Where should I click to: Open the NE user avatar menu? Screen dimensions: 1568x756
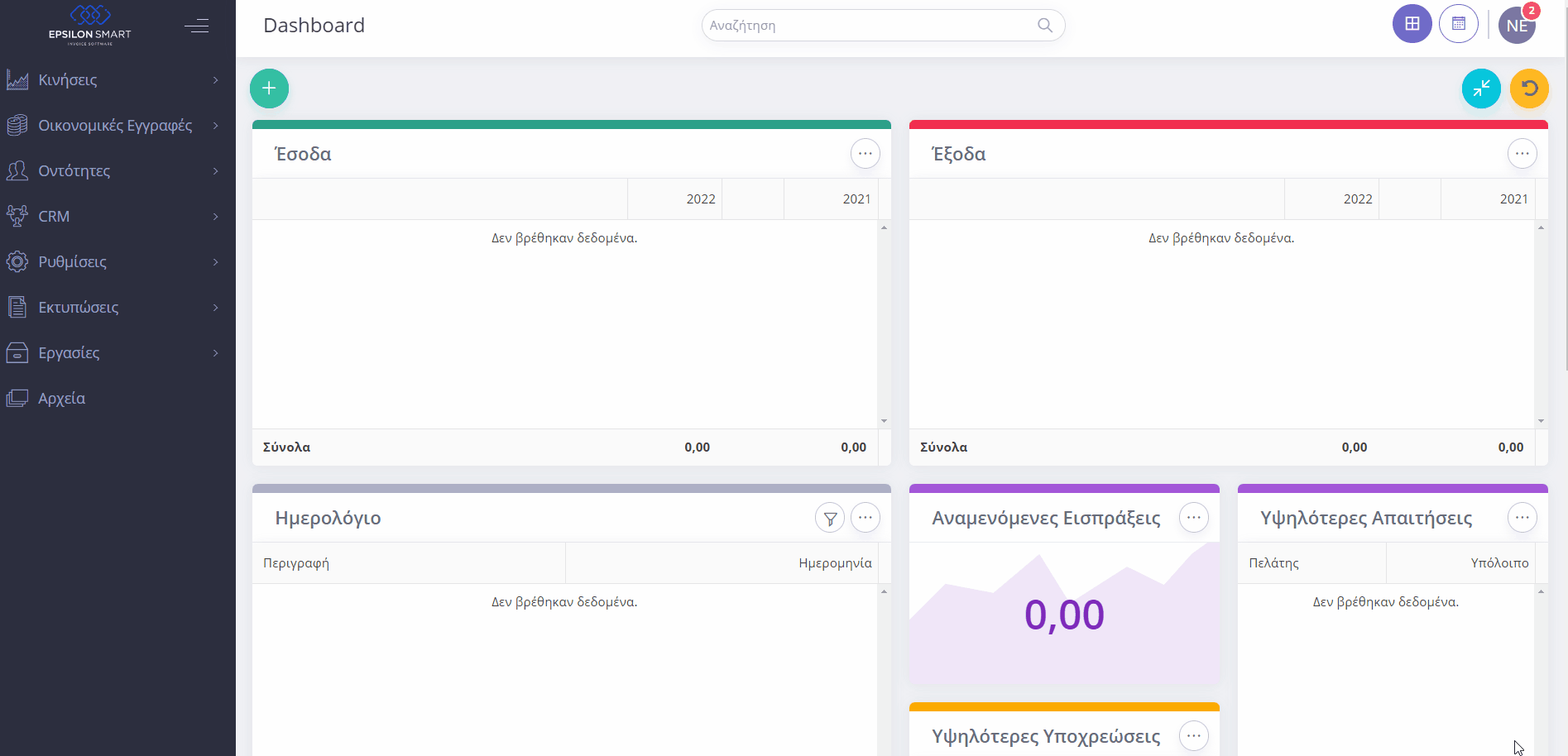(x=1518, y=25)
